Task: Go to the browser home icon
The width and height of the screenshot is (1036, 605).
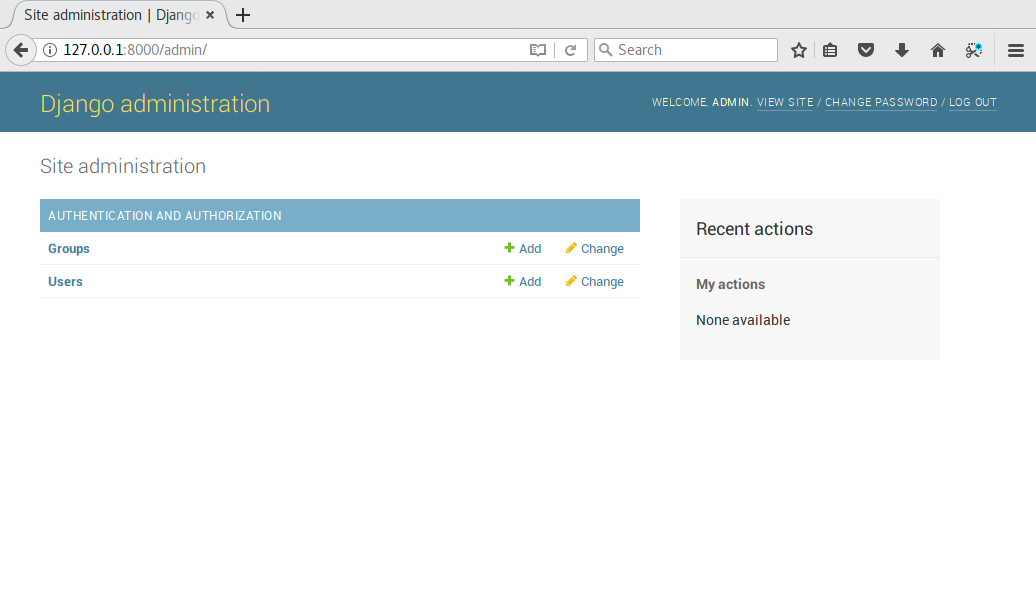Action: tap(938, 50)
